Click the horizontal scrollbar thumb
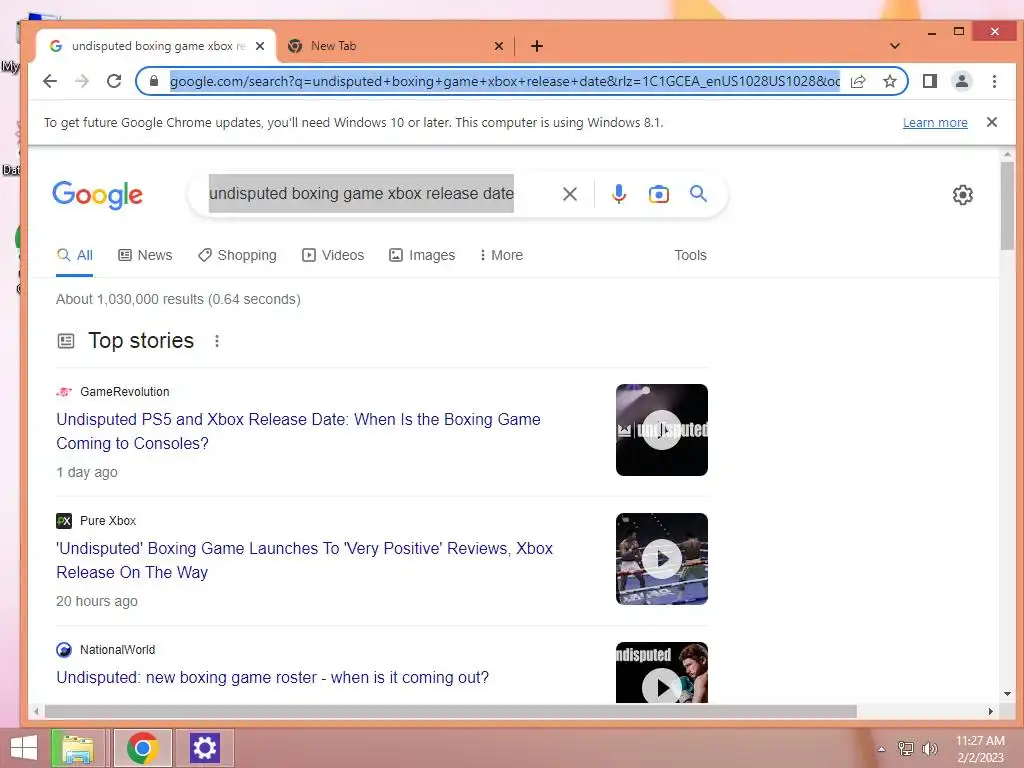 (451, 711)
